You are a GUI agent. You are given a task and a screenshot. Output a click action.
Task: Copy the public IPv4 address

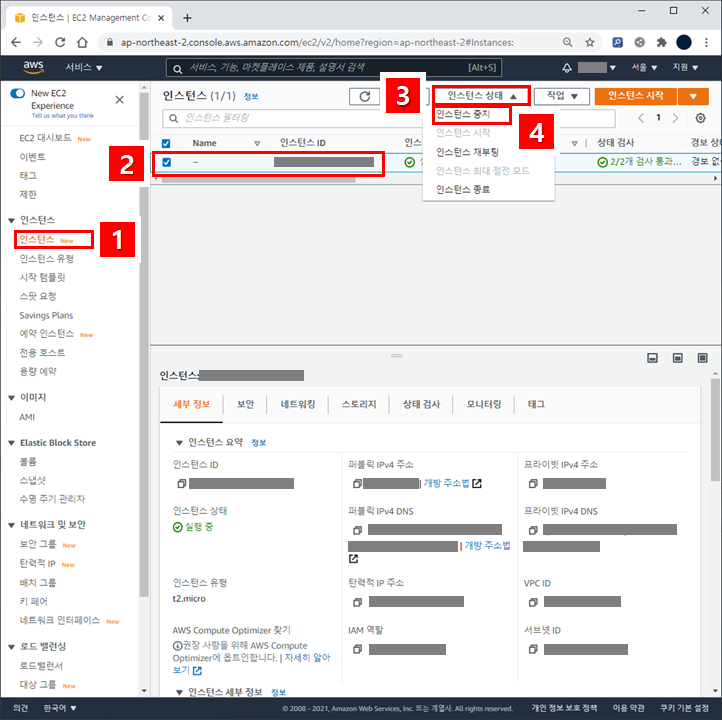[357, 483]
